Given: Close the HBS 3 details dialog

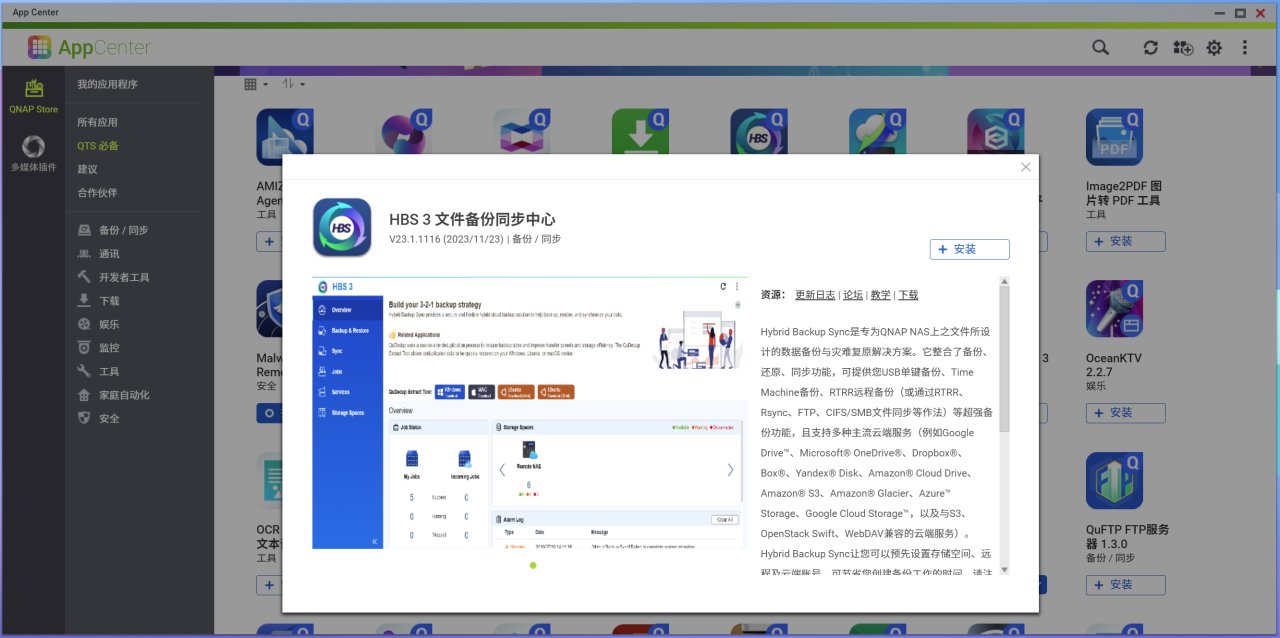Looking at the screenshot, I should (x=1025, y=167).
